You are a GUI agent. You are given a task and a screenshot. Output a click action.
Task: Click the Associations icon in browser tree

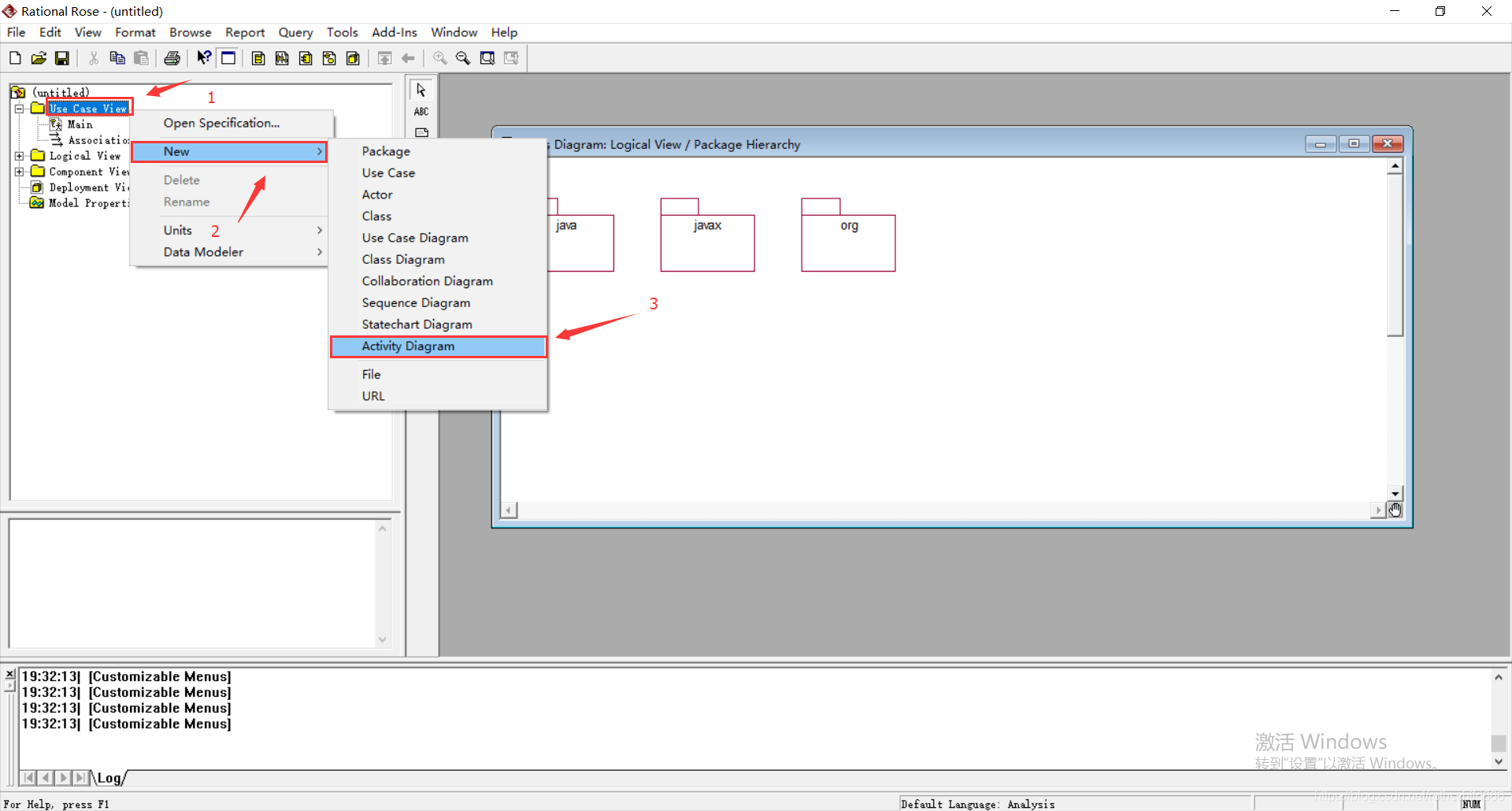coord(56,140)
